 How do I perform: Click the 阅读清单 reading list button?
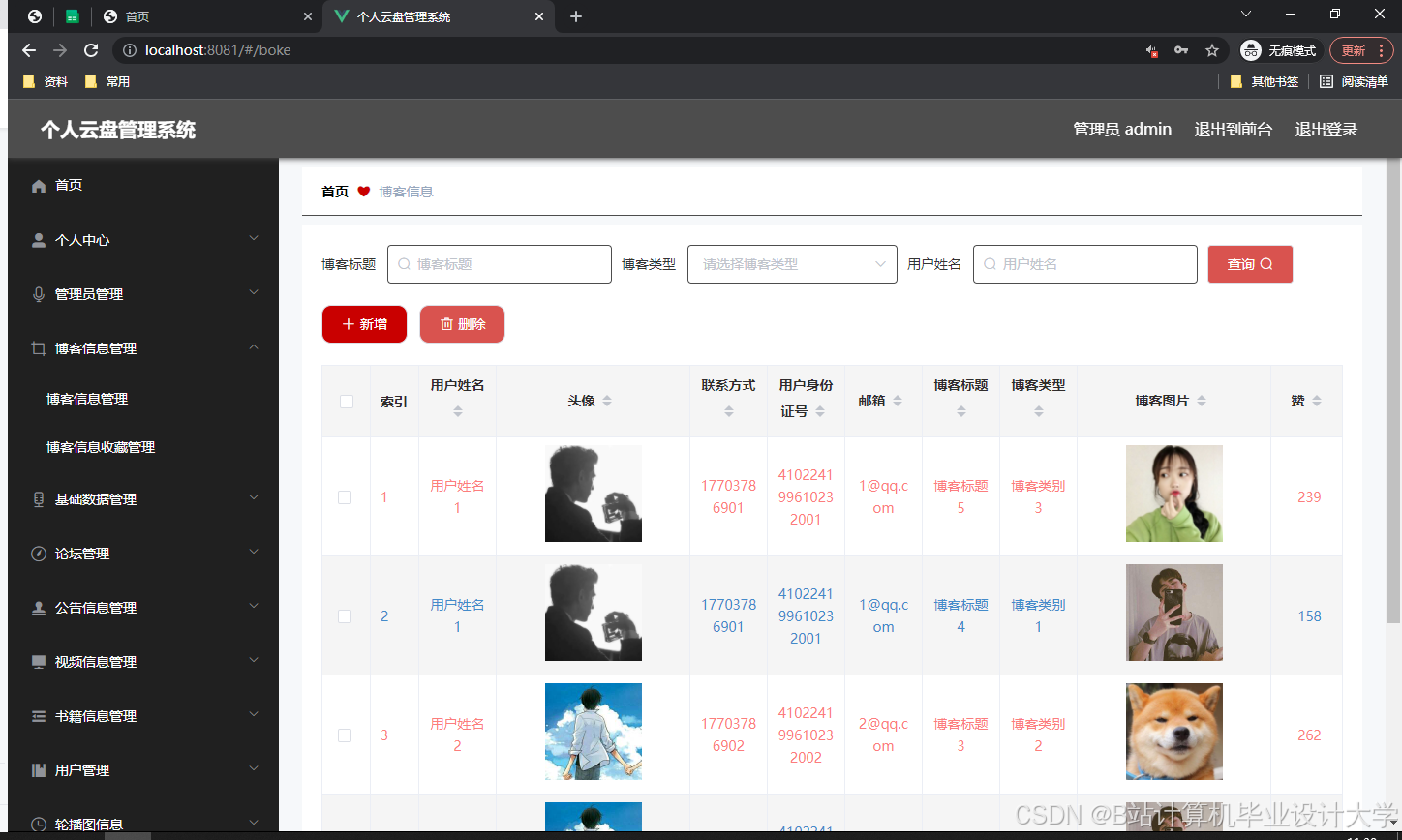[x=1354, y=82]
